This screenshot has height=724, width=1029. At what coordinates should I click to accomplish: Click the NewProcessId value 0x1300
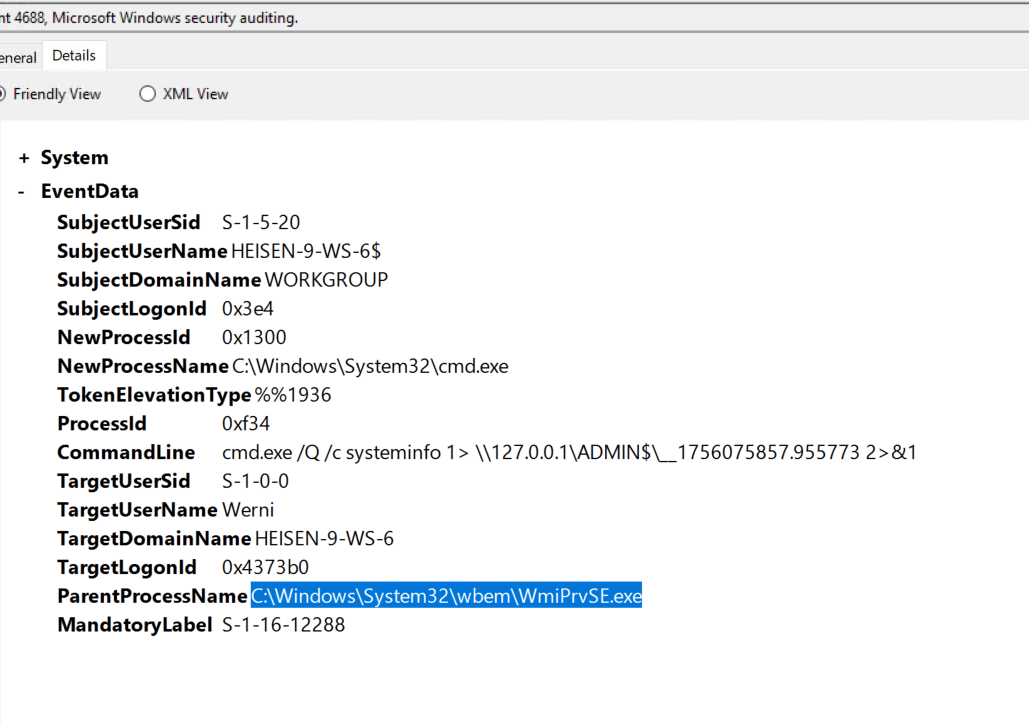[x=254, y=338]
